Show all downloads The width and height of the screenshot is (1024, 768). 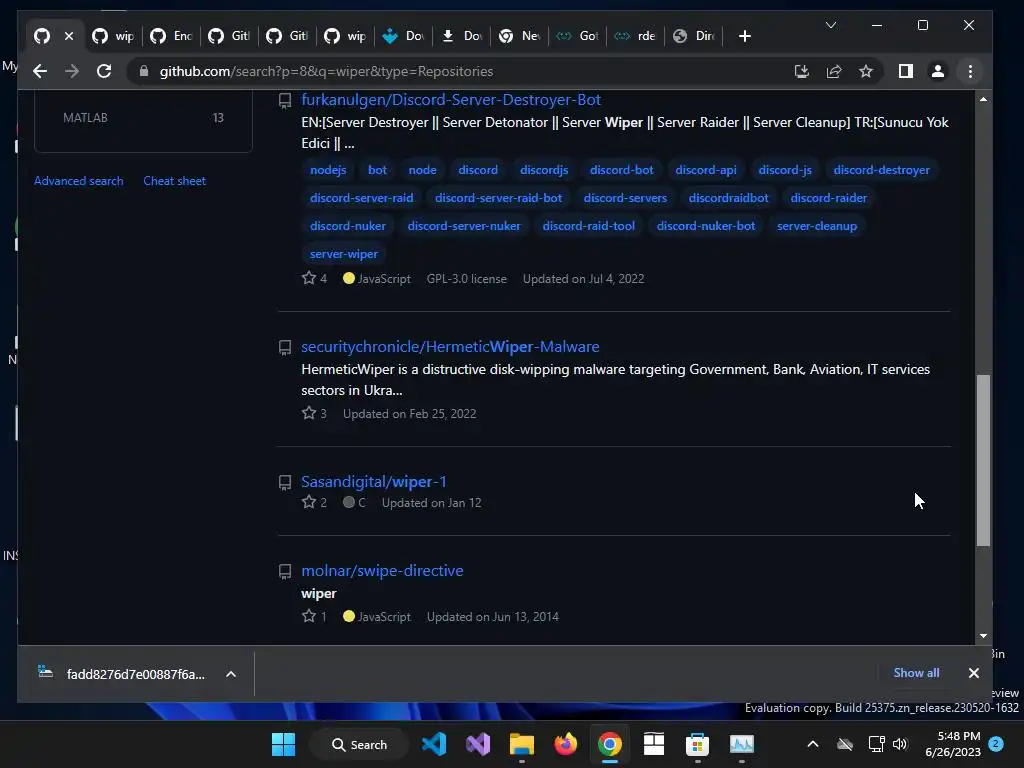tap(916, 673)
